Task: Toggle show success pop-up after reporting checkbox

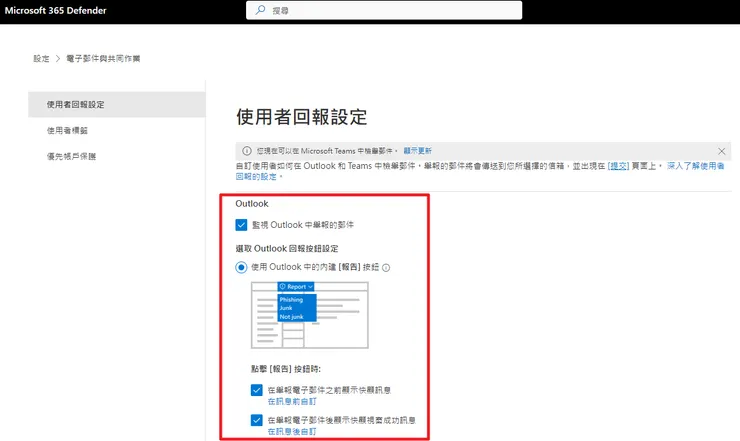Action: (257, 420)
